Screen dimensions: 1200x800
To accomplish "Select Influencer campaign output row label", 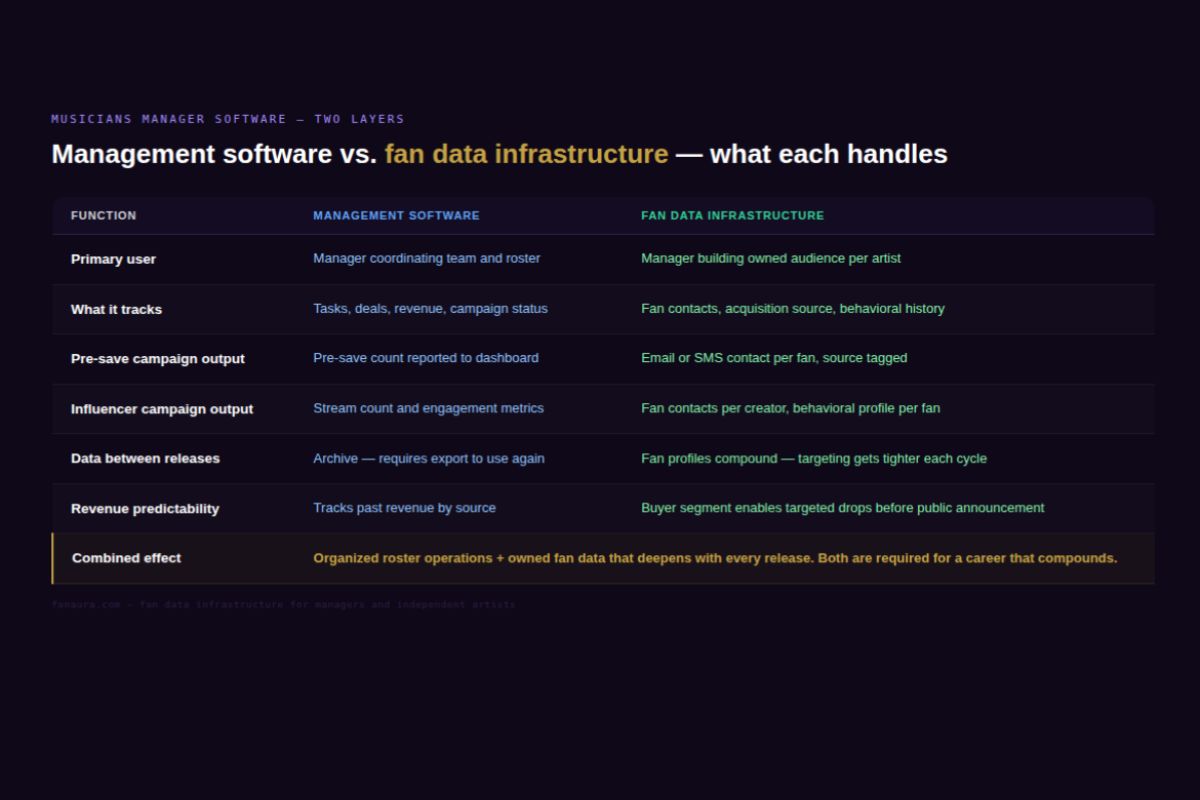I will (x=162, y=409).
